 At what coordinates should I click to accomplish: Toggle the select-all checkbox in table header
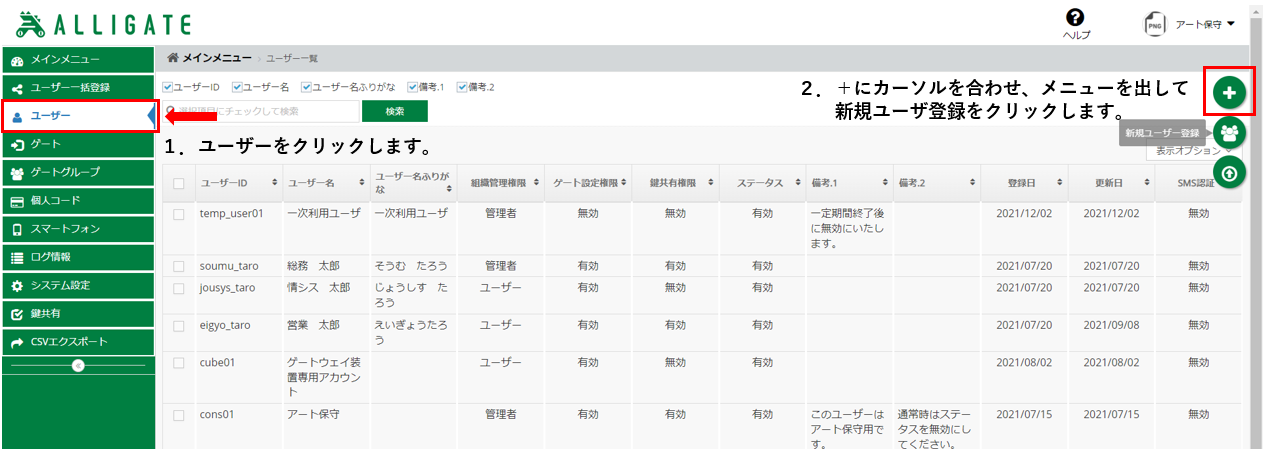[178, 183]
